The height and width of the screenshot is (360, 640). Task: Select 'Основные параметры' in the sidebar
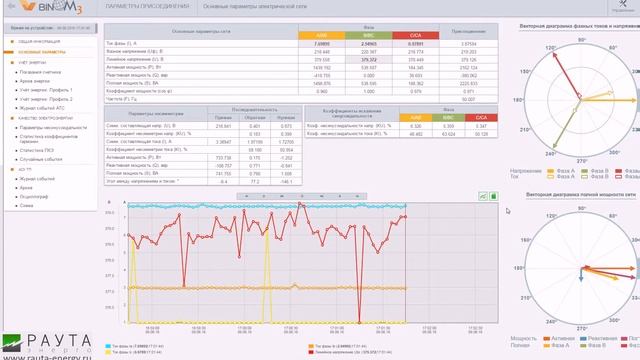click(42, 52)
